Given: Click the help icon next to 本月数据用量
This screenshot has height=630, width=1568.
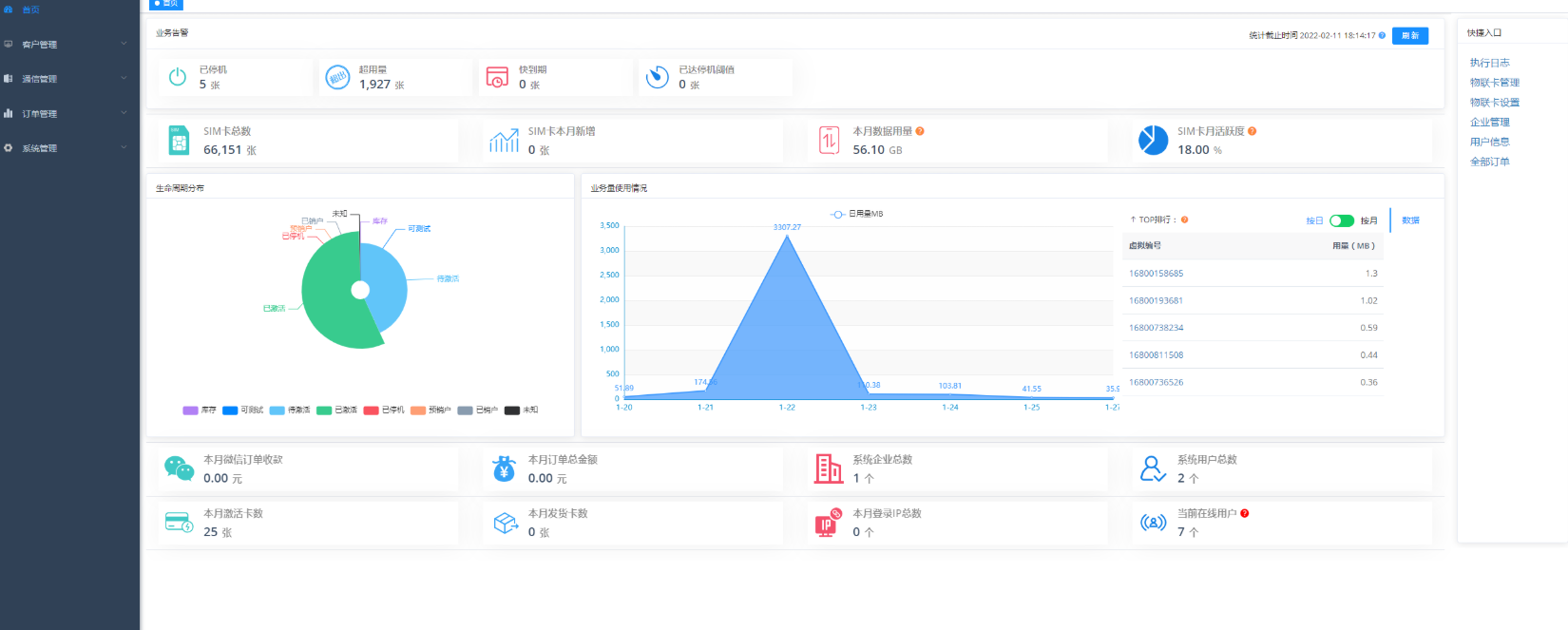Looking at the screenshot, I should (920, 131).
